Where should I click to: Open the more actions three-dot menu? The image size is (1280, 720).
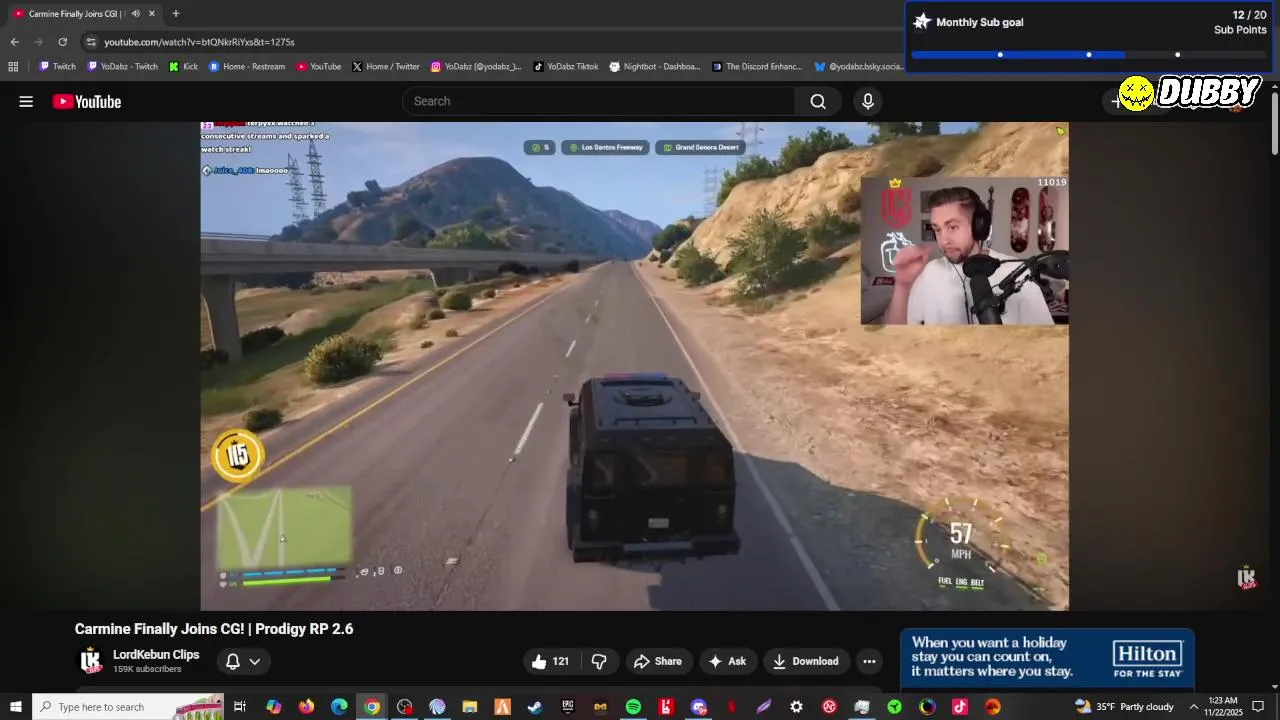869,661
